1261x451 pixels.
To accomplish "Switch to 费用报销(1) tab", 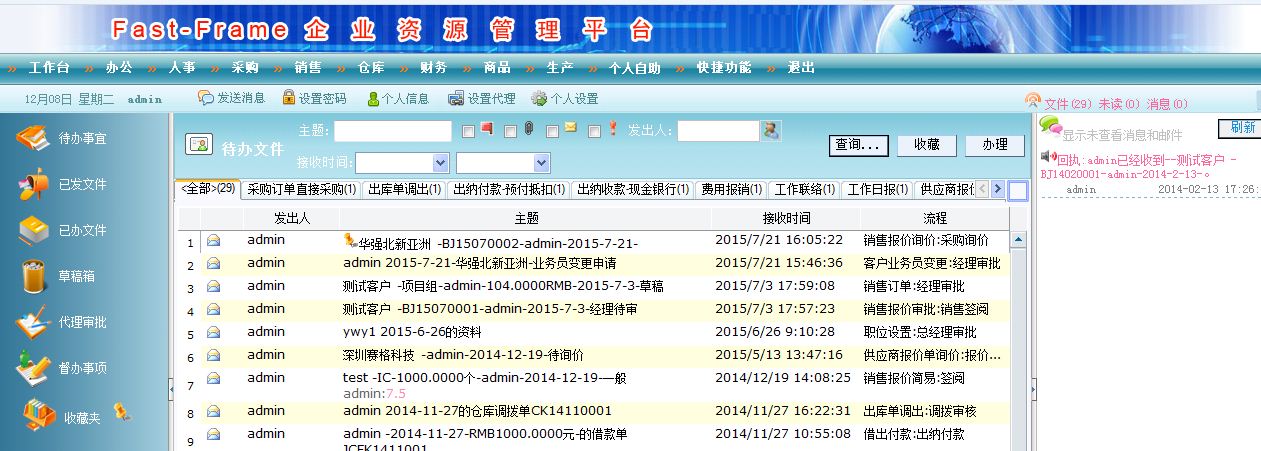I will pos(731,189).
